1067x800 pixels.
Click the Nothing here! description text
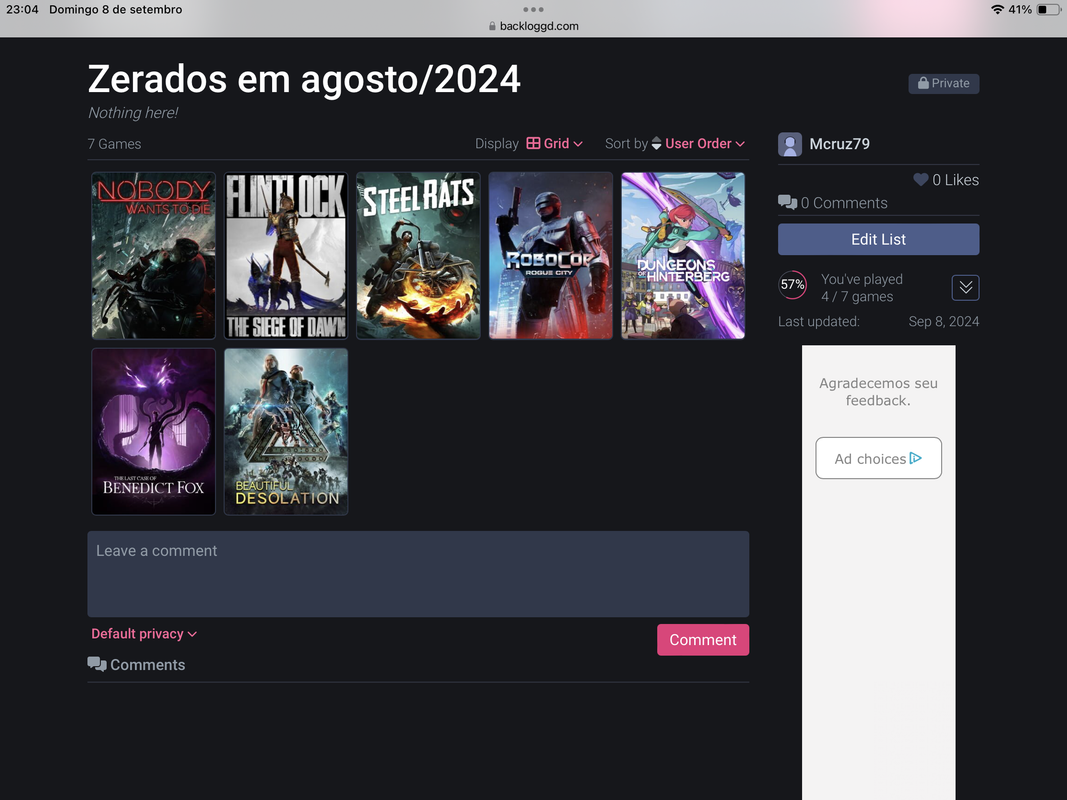(133, 113)
